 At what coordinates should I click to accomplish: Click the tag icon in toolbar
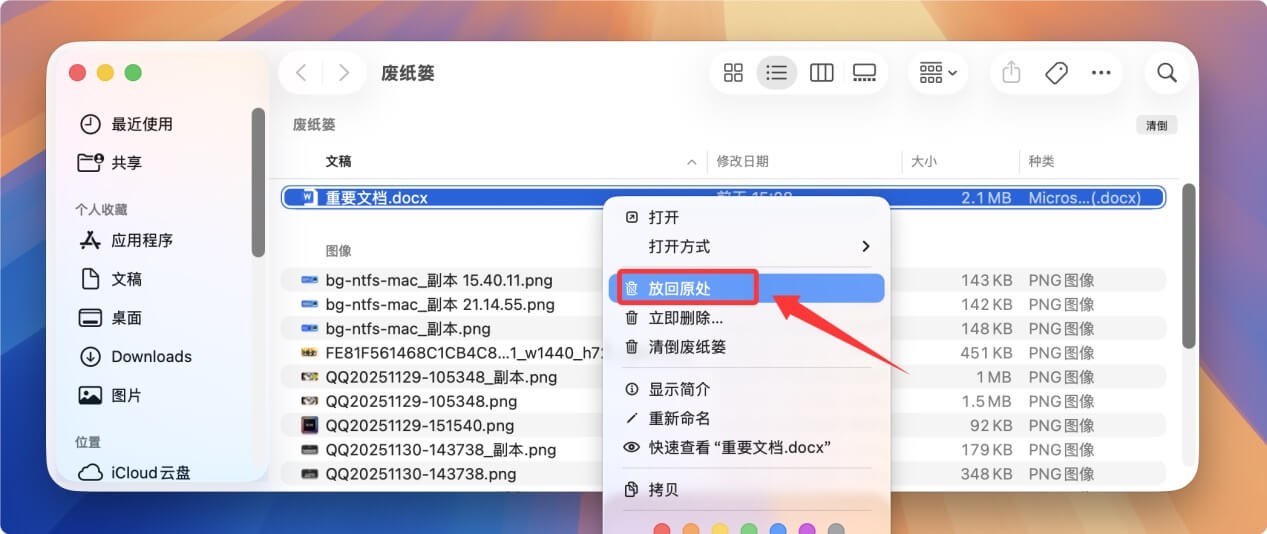click(x=1056, y=73)
